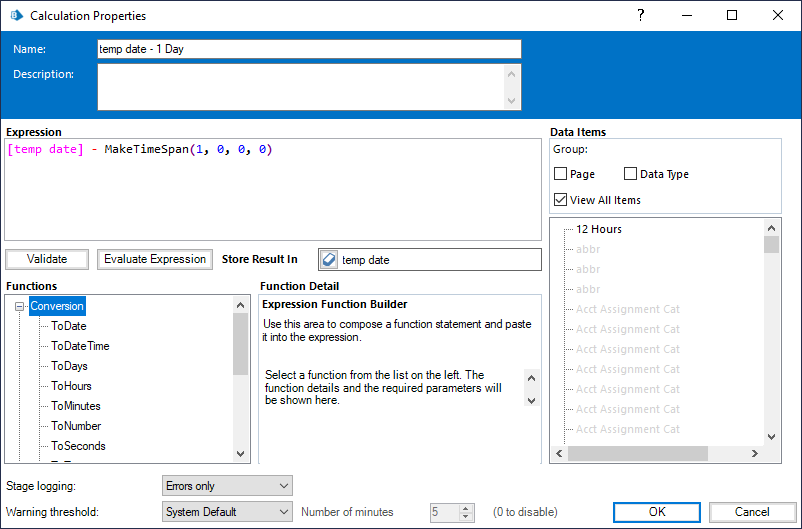Decrease the Number of minutes stepper
This screenshot has height=529, width=802.
[465, 516]
